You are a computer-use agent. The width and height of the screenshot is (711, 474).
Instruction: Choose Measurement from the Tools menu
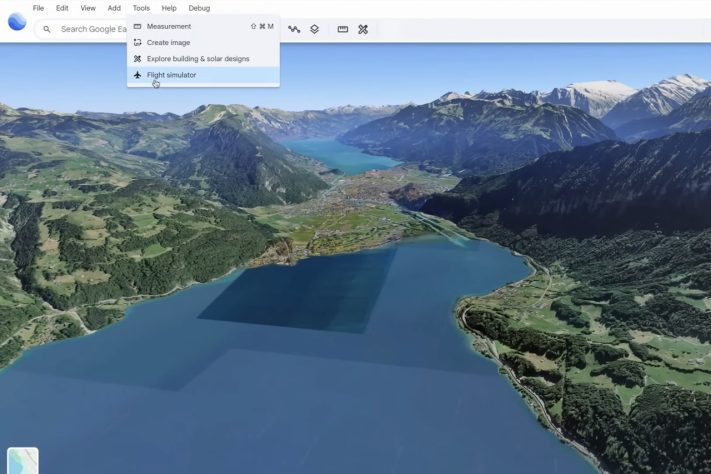coord(203,26)
